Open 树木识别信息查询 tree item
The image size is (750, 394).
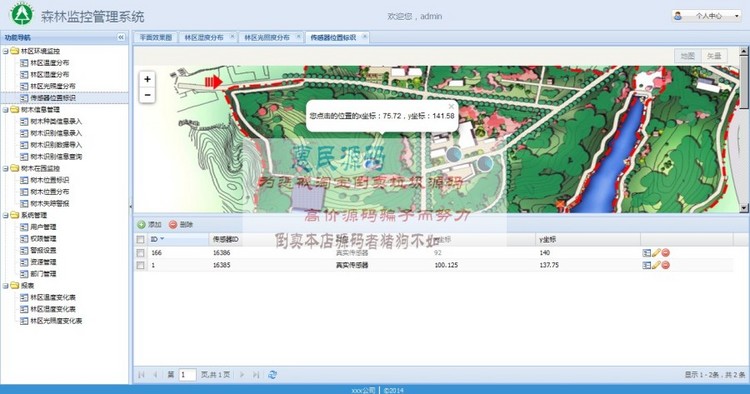56,156
